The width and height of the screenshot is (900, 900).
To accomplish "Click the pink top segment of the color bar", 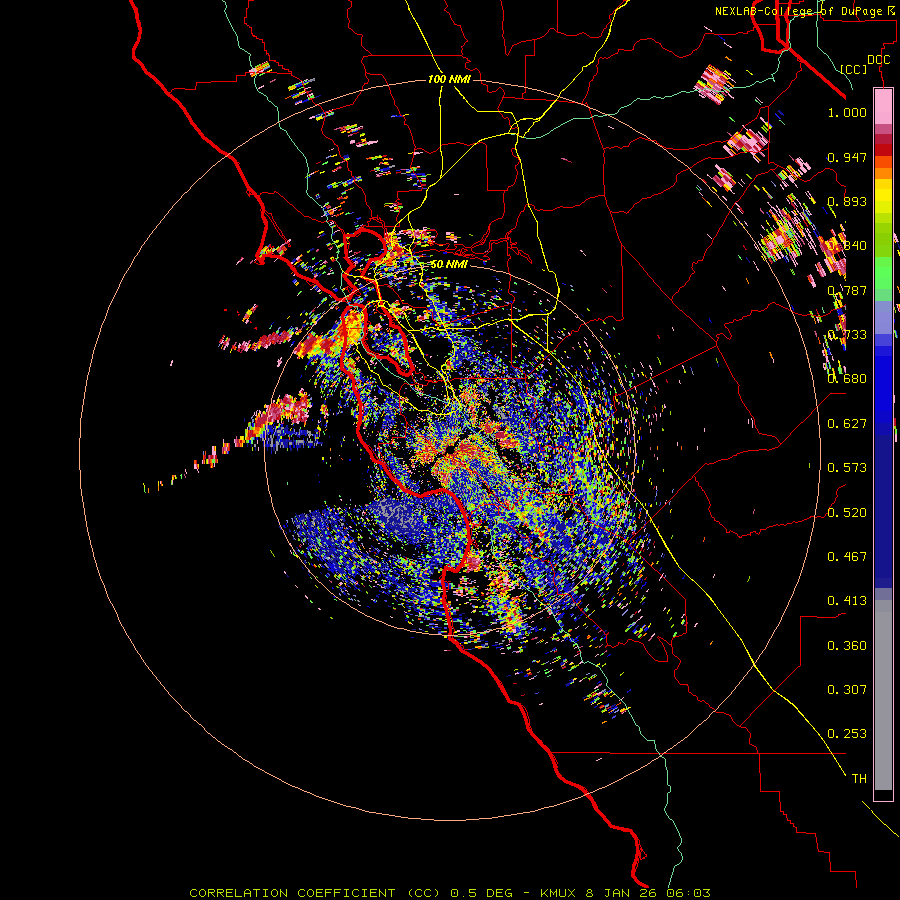I will 883,107.
